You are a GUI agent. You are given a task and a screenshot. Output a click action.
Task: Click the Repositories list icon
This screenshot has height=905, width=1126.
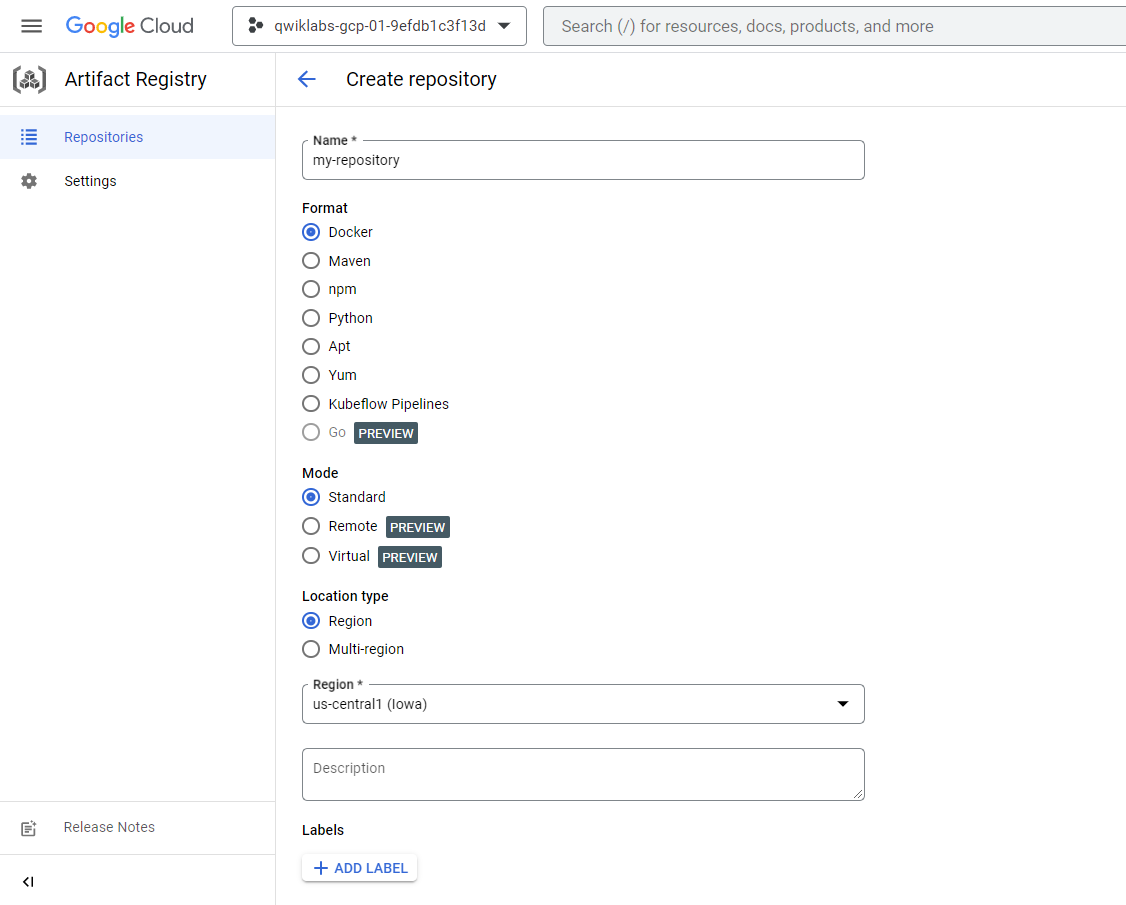pyautogui.click(x=29, y=137)
